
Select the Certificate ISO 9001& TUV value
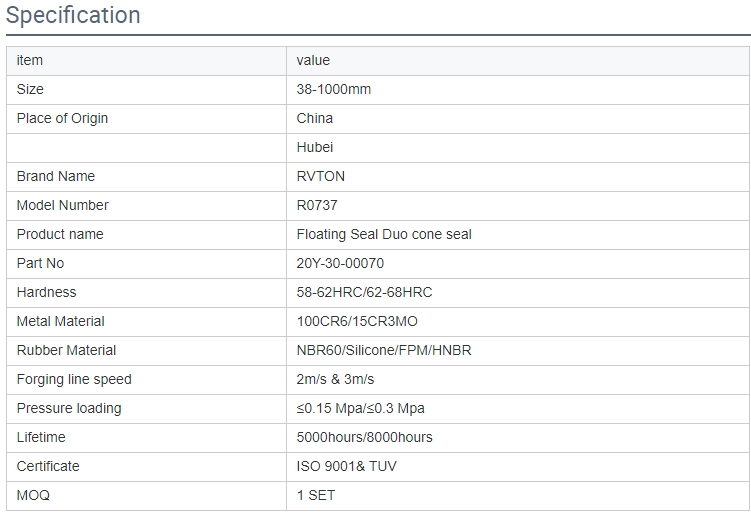(x=346, y=466)
